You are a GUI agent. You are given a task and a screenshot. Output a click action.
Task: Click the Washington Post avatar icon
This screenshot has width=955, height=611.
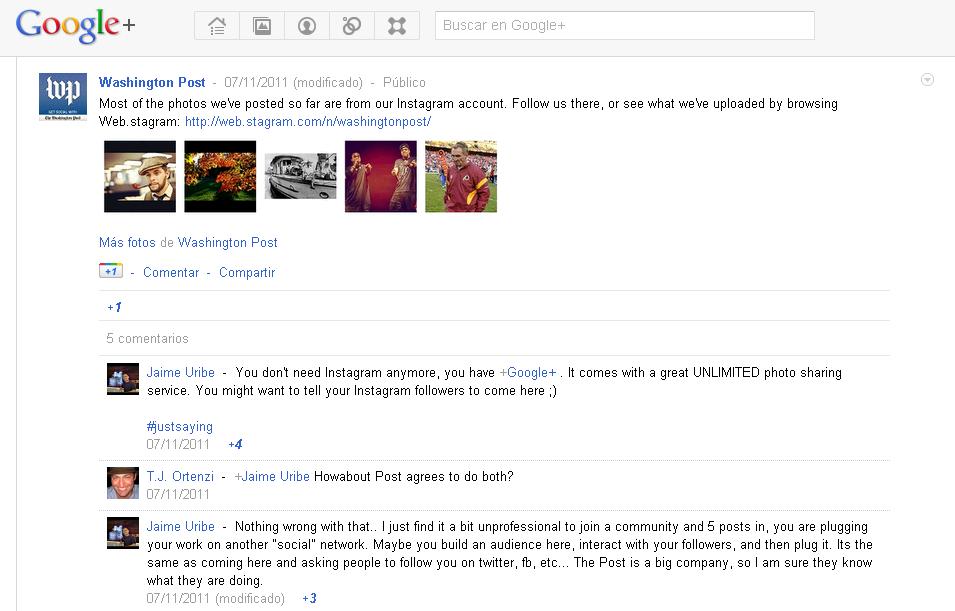(x=62, y=97)
